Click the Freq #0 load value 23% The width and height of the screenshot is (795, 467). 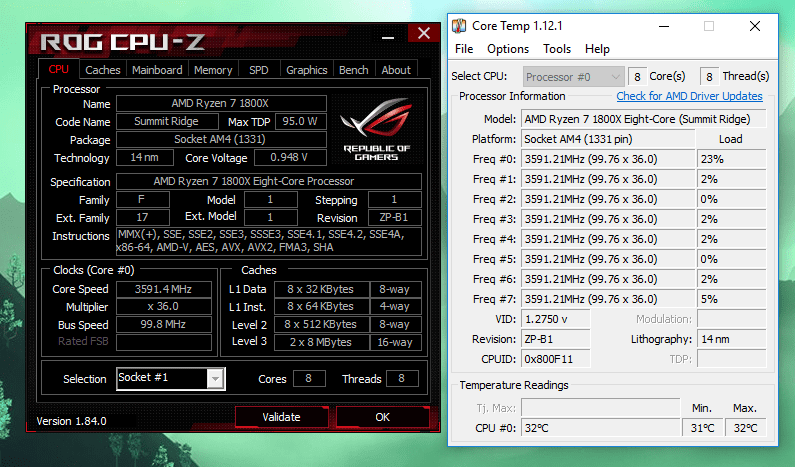pos(731,159)
